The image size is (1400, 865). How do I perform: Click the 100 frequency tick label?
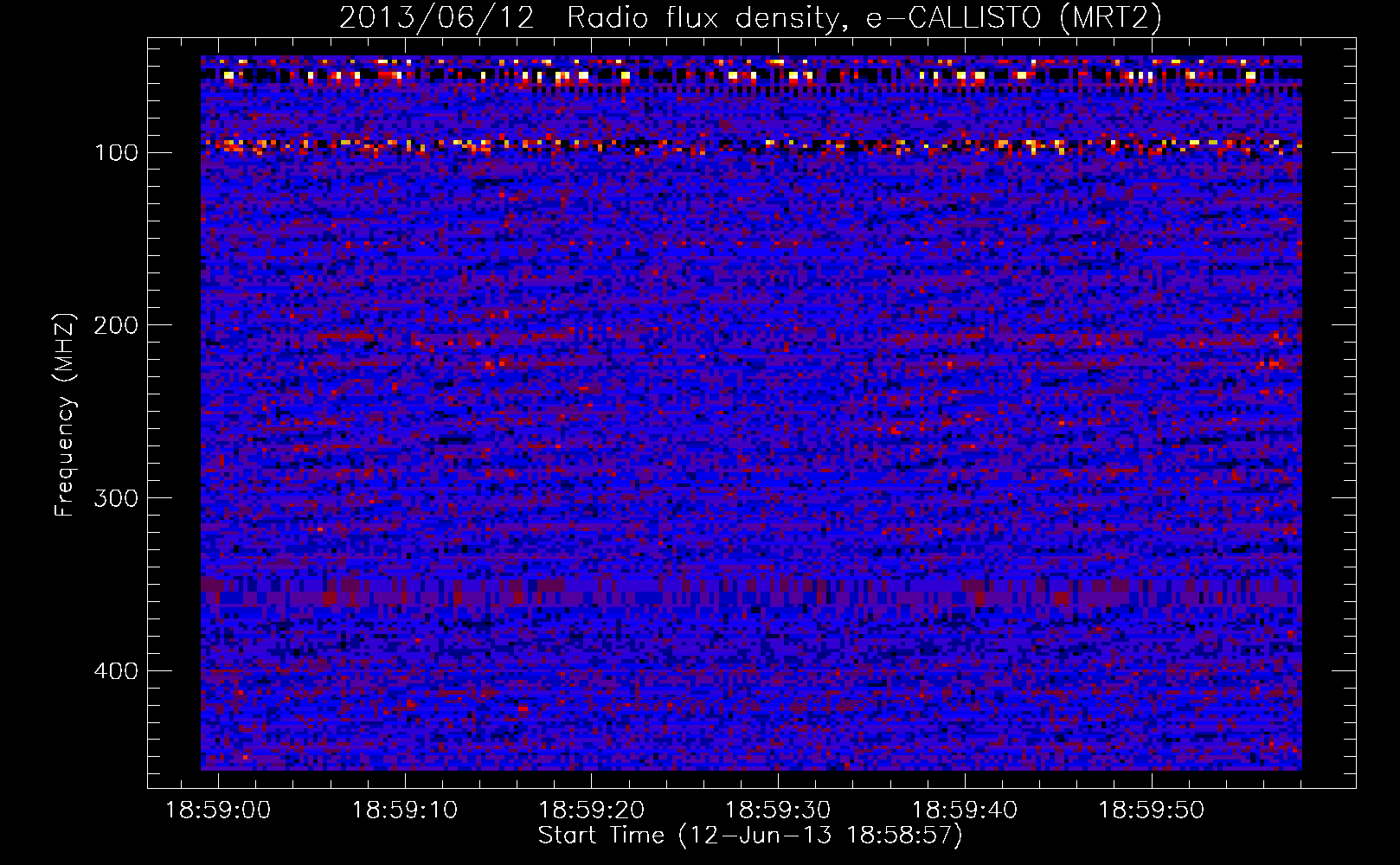click(x=116, y=153)
